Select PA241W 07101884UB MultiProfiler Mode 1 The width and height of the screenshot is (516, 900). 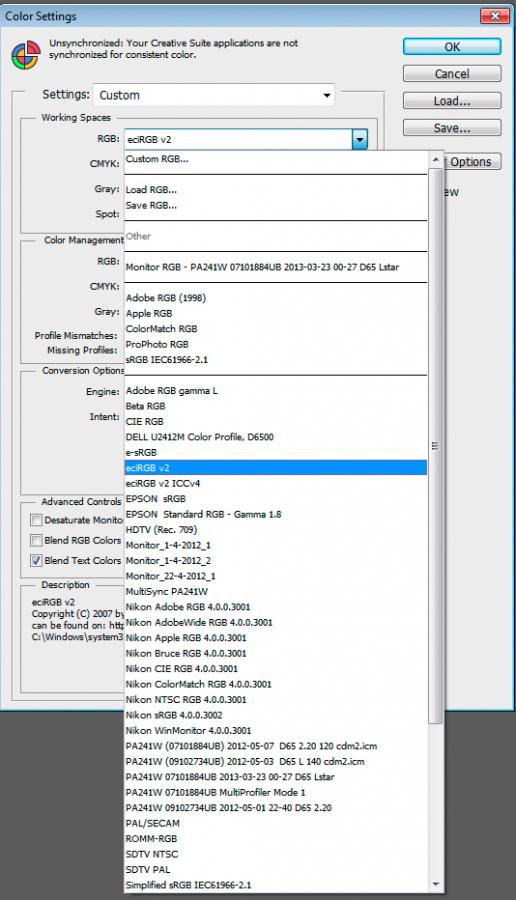pyautogui.click(x=276, y=792)
